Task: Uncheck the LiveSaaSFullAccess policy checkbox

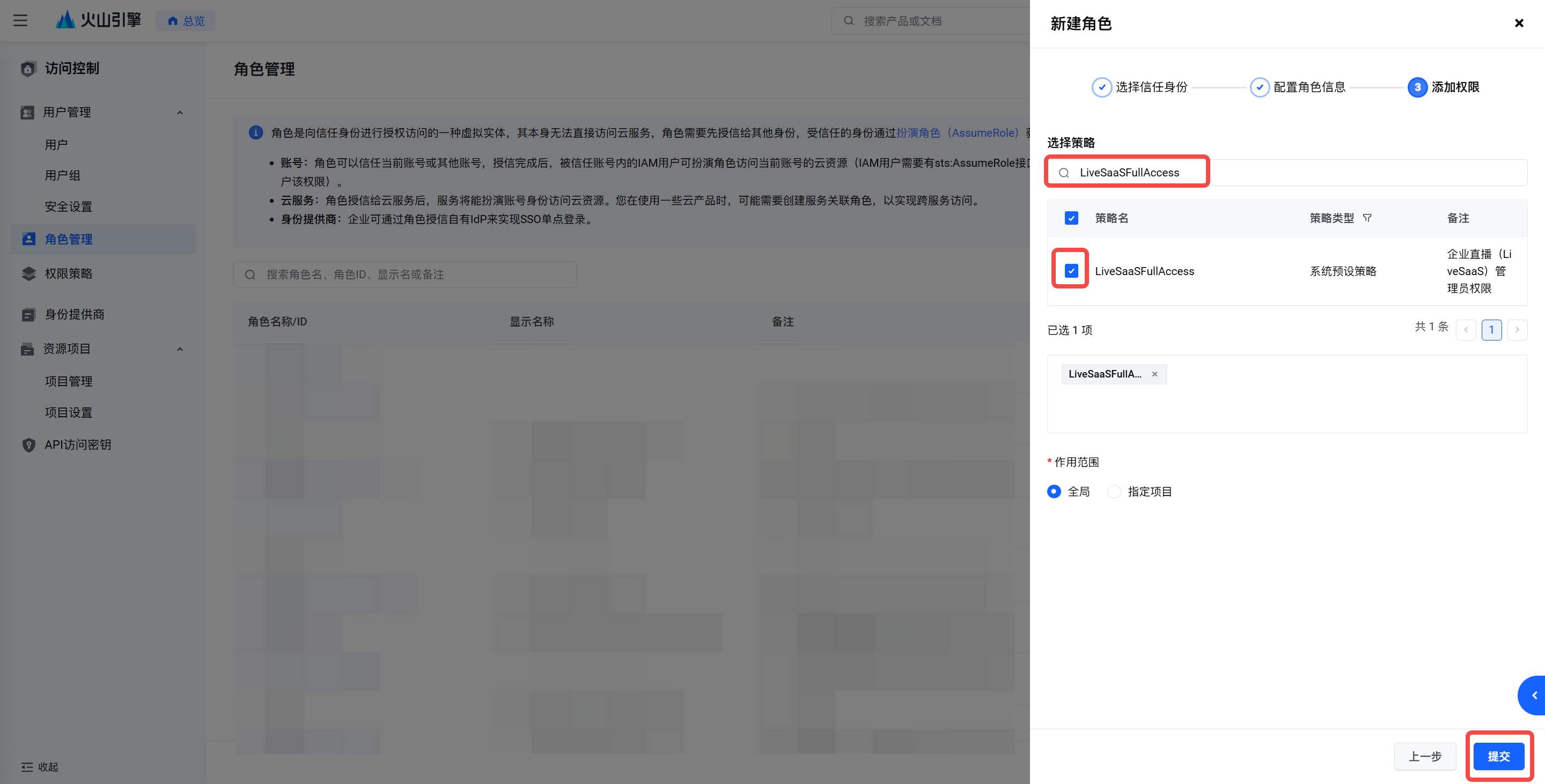Action: point(1071,271)
